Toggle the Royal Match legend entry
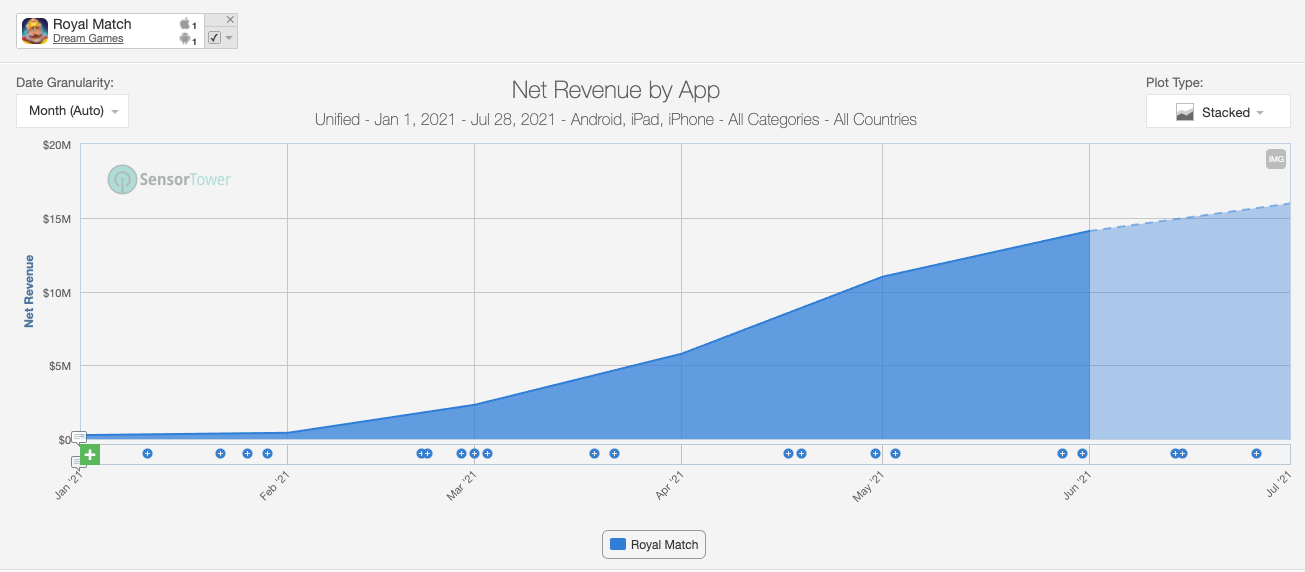 pyautogui.click(x=654, y=545)
